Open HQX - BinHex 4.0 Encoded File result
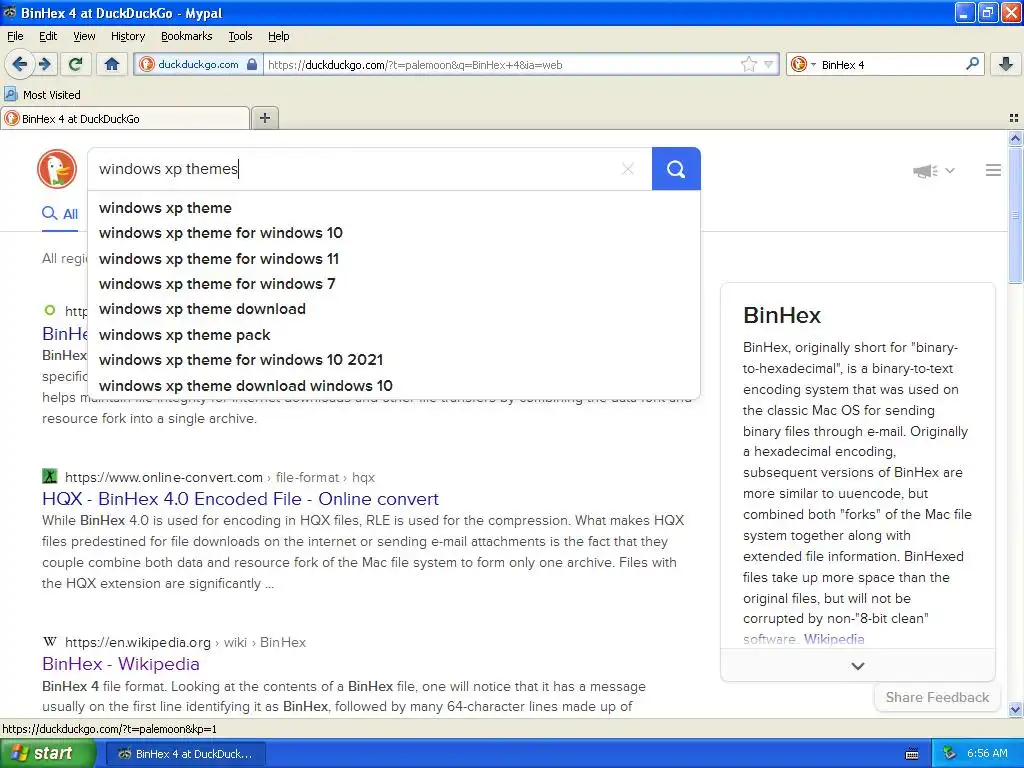Screen dimensions: 1024x768 (x=240, y=499)
